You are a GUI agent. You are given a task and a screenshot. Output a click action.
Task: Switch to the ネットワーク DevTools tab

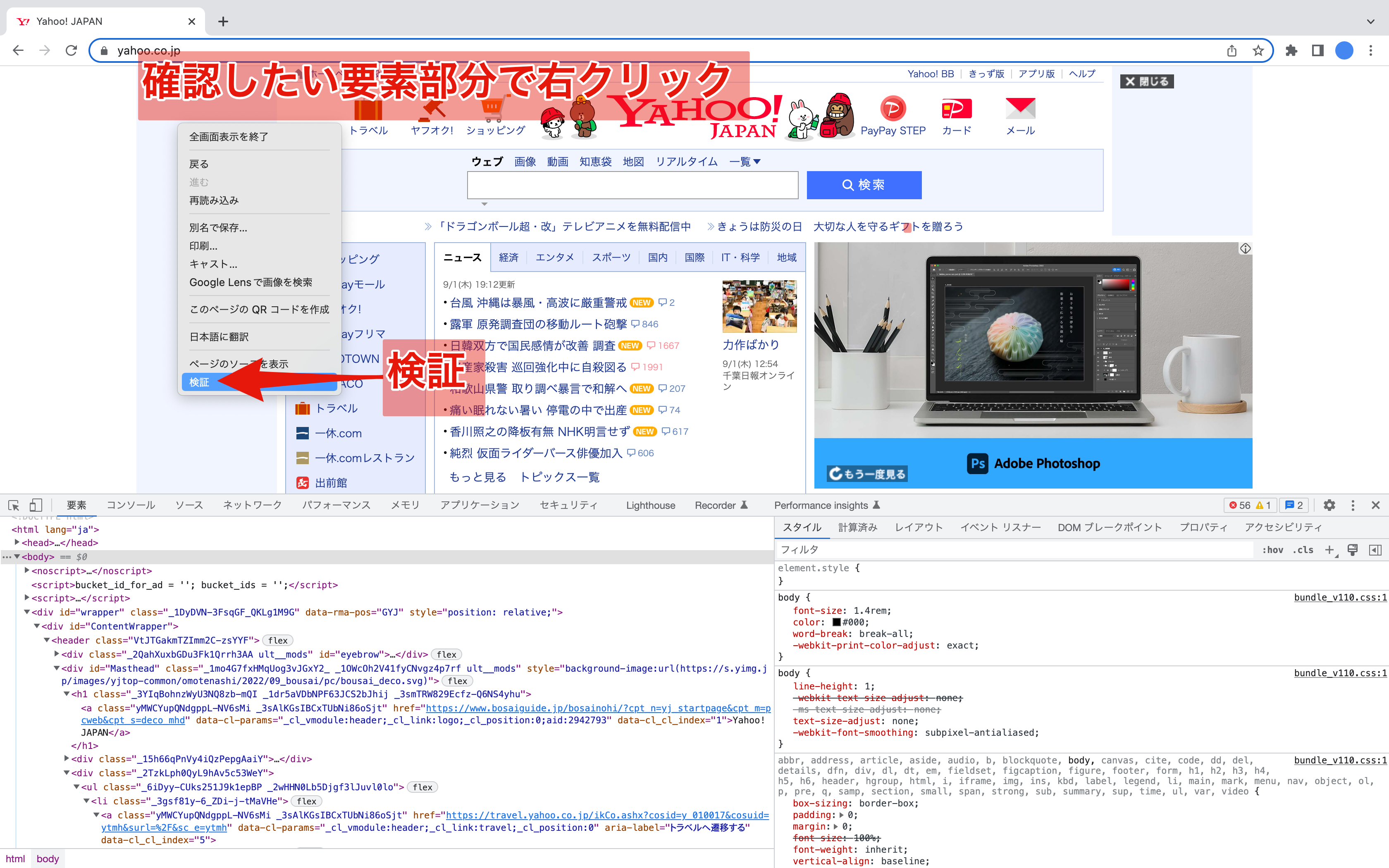click(x=253, y=505)
